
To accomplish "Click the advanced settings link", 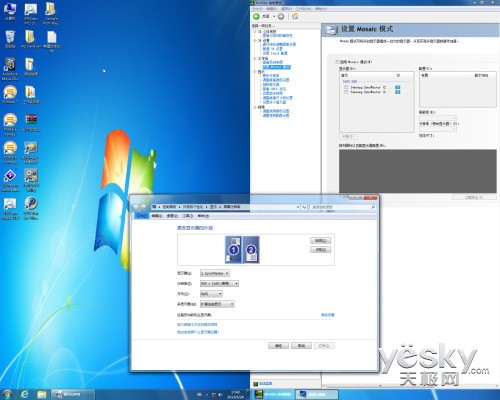I will (x=328, y=315).
